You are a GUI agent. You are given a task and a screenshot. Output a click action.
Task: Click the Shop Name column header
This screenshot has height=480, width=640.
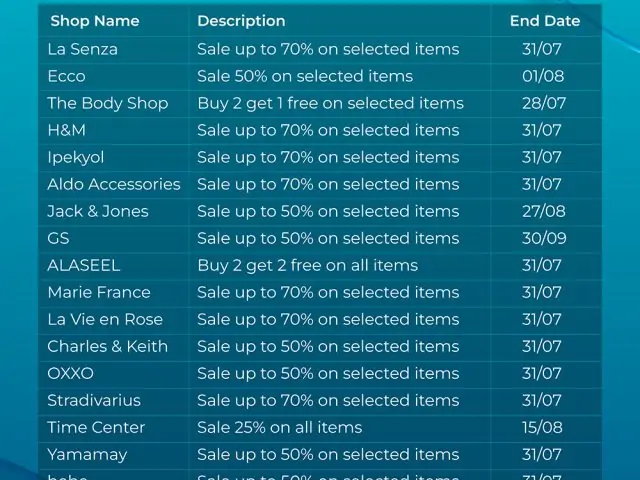[95, 21]
